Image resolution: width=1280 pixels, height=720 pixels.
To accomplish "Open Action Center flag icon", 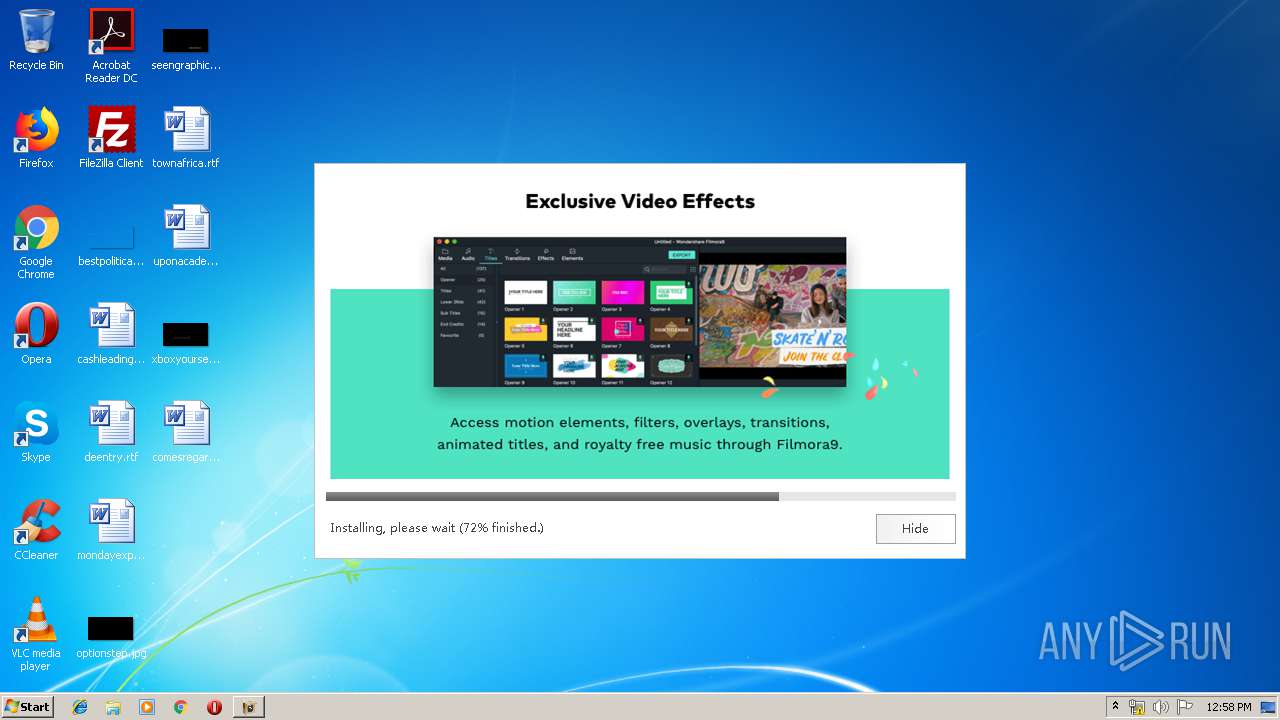I will [x=1185, y=707].
